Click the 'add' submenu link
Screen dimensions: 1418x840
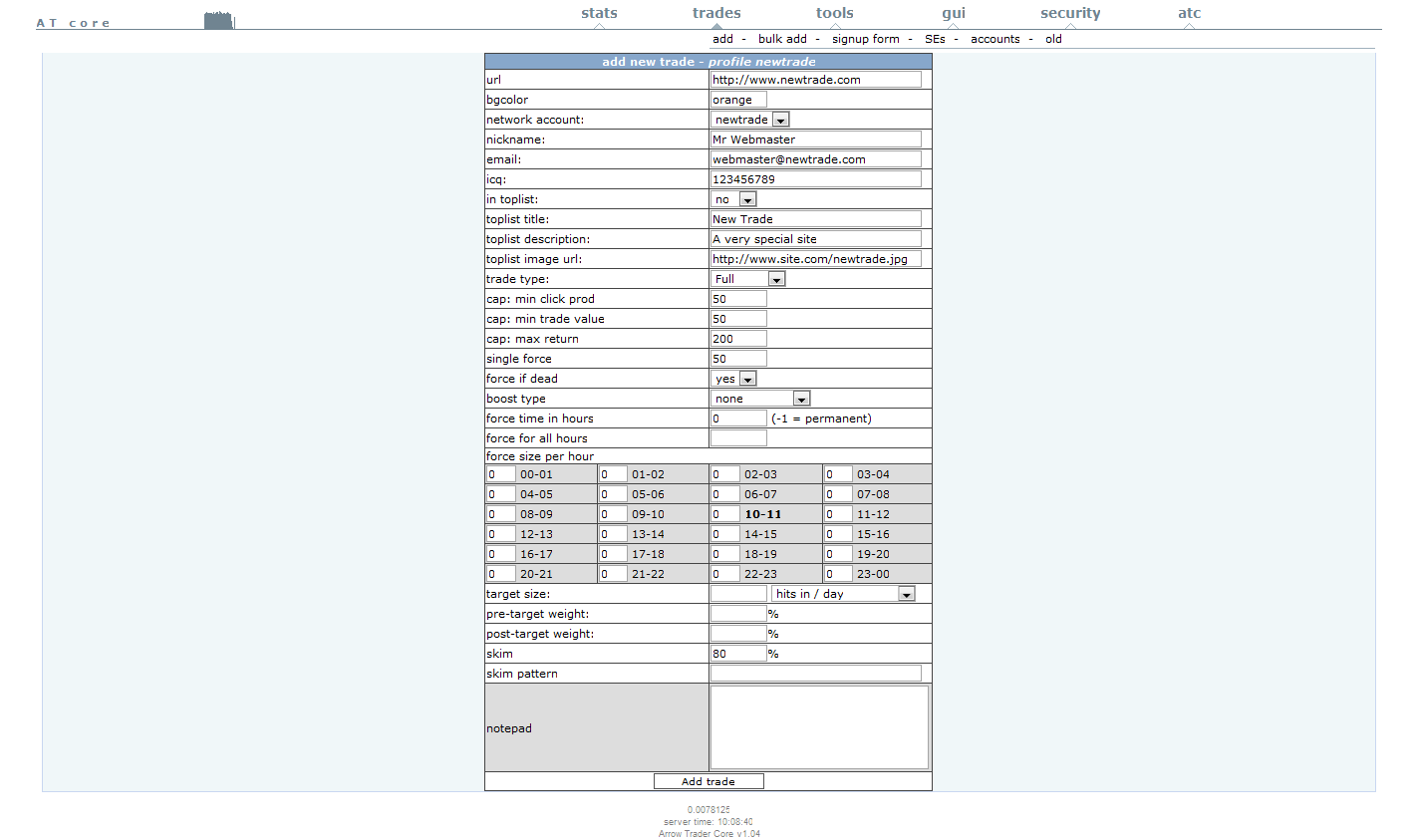(x=722, y=39)
